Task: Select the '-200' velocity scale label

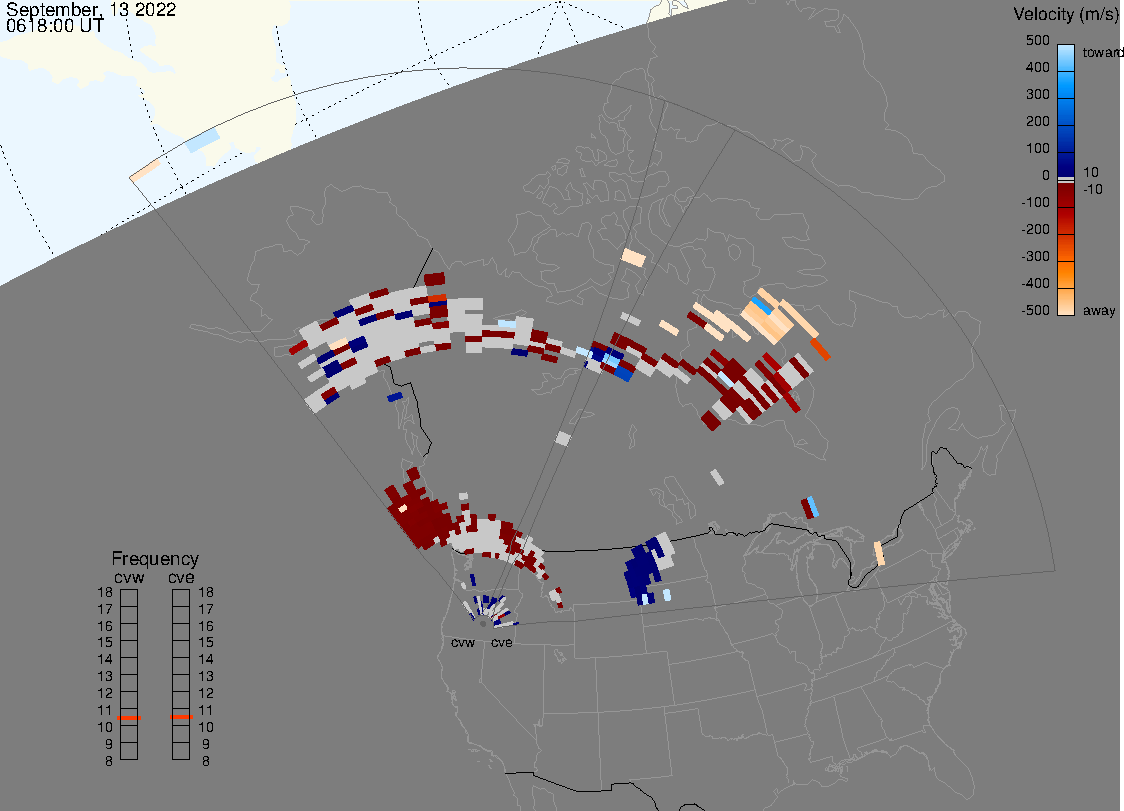Action: (1035, 229)
